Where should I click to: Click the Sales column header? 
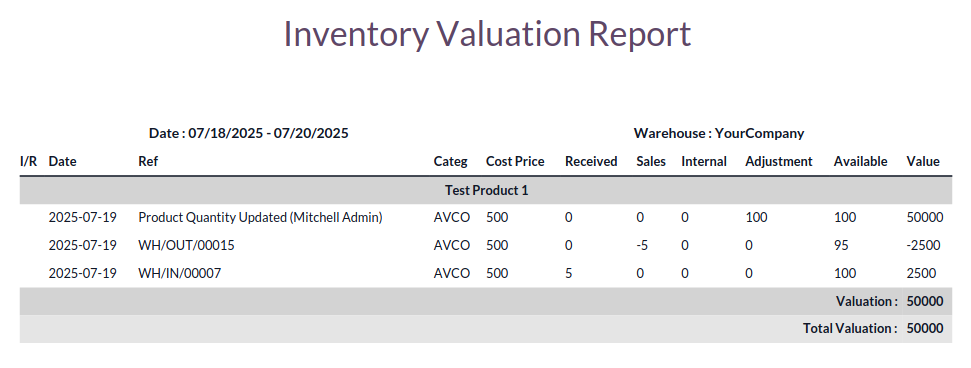651,161
